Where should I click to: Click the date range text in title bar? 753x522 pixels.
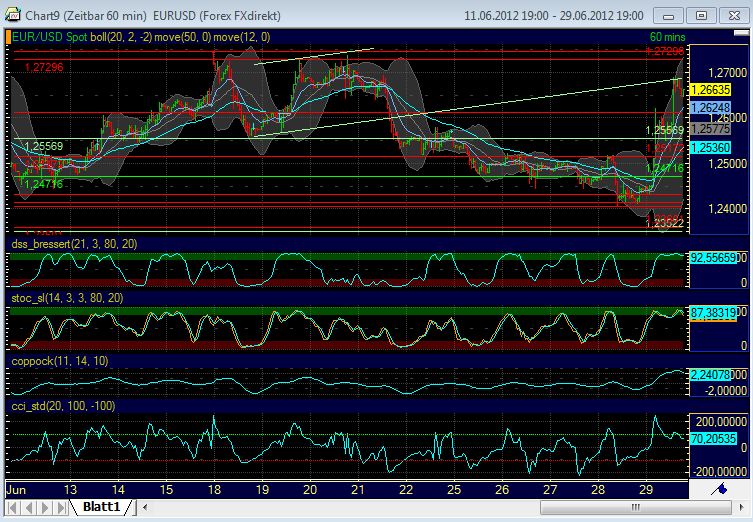click(x=554, y=16)
